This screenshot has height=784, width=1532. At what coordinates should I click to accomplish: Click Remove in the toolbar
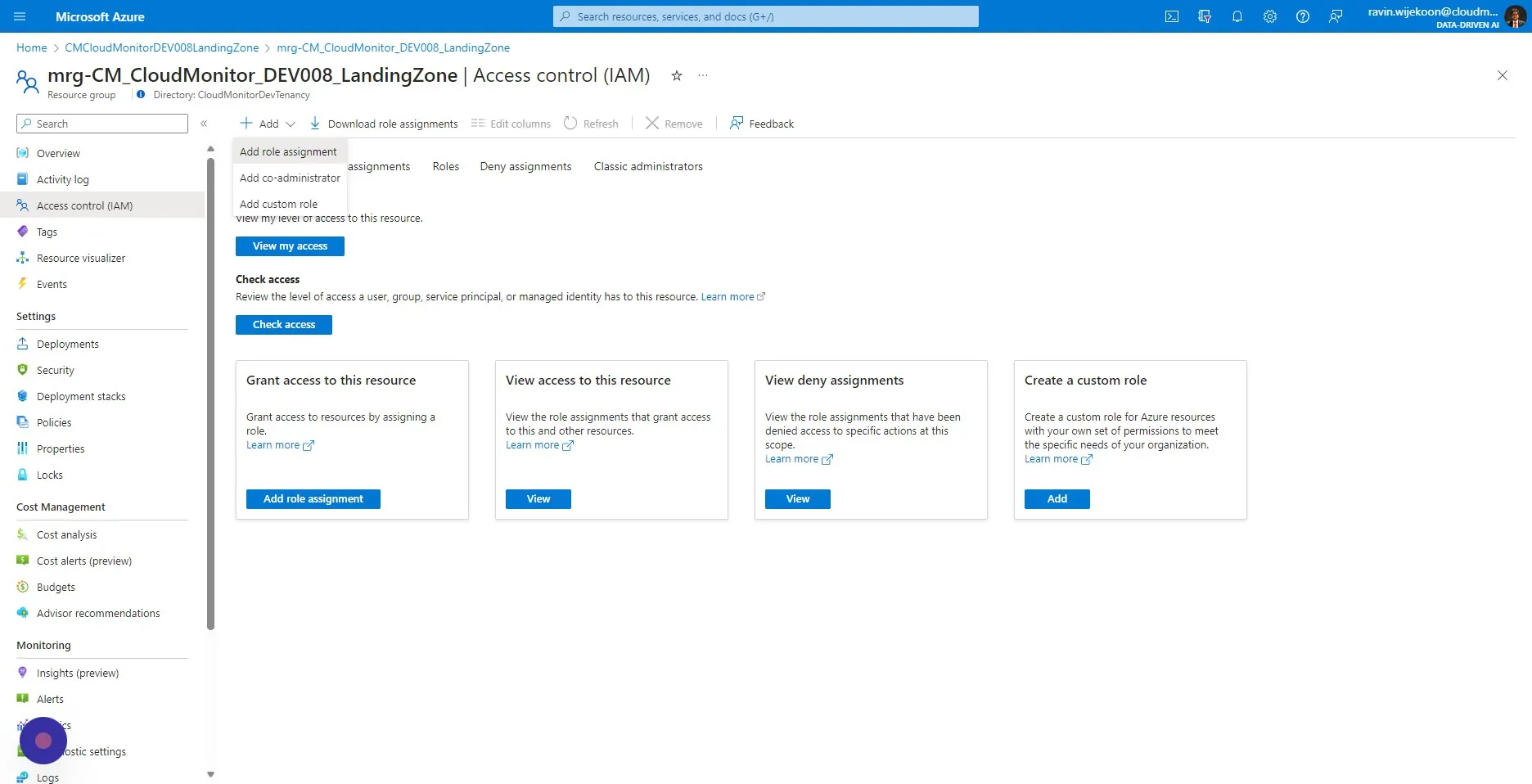click(674, 124)
